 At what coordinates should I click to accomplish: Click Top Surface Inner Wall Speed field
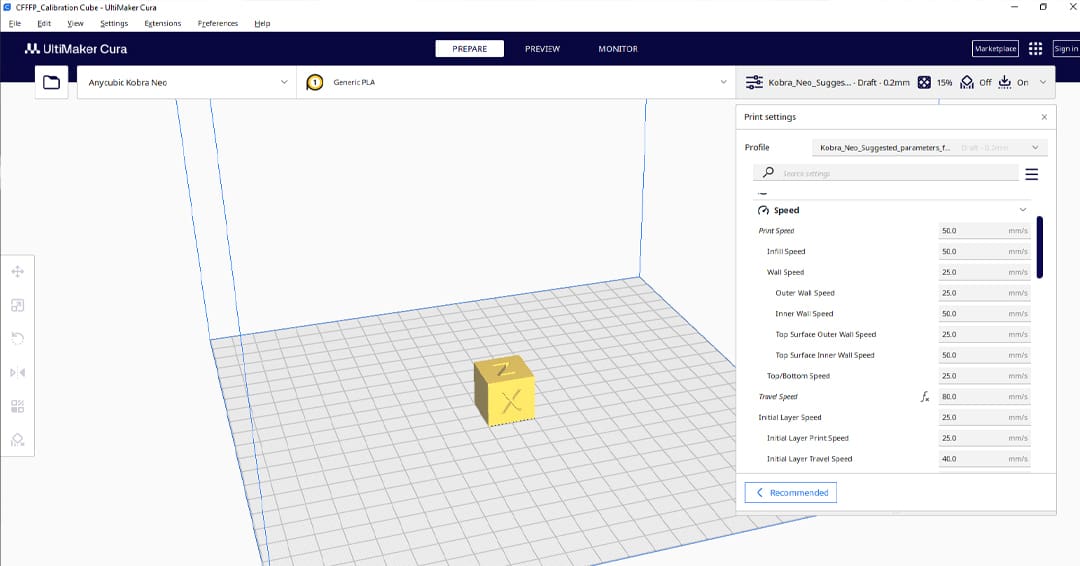[984, 355]
